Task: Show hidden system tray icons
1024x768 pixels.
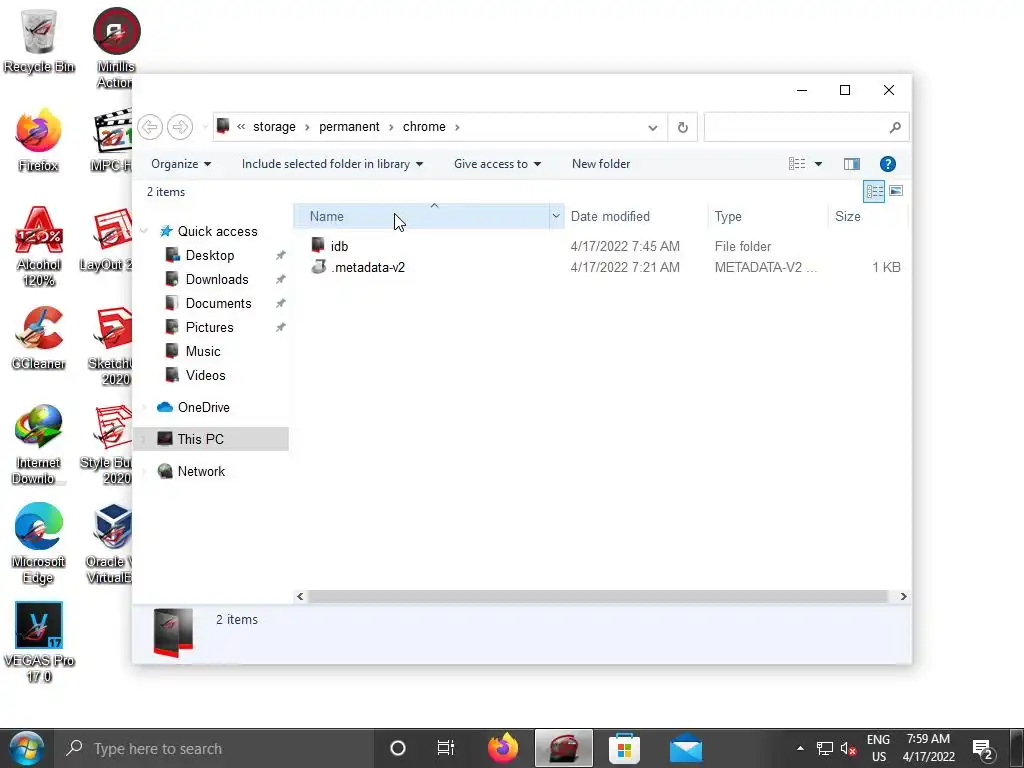Action: click(800, 748)
